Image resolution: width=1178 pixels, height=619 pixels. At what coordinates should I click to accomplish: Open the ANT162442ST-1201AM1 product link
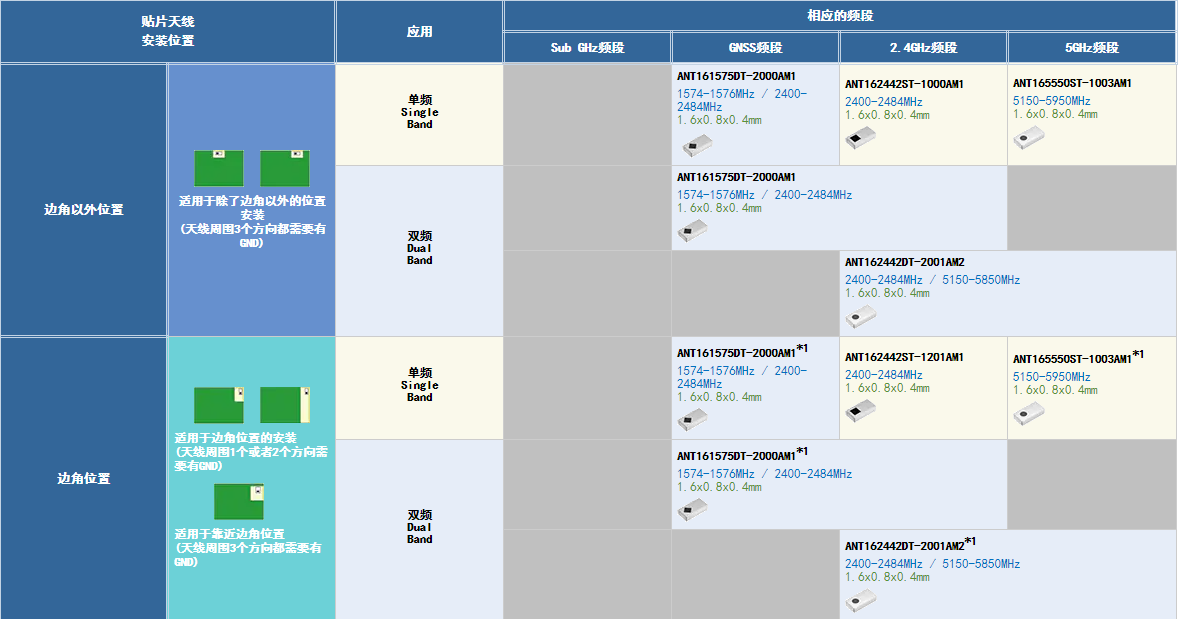pyautogui.click(x=904, y=357)
